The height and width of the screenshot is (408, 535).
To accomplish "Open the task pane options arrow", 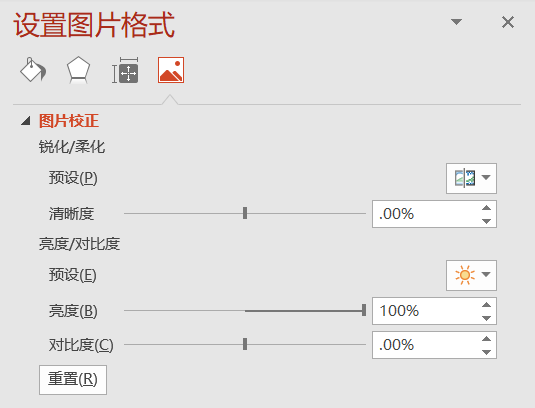I will click(456, 22).
